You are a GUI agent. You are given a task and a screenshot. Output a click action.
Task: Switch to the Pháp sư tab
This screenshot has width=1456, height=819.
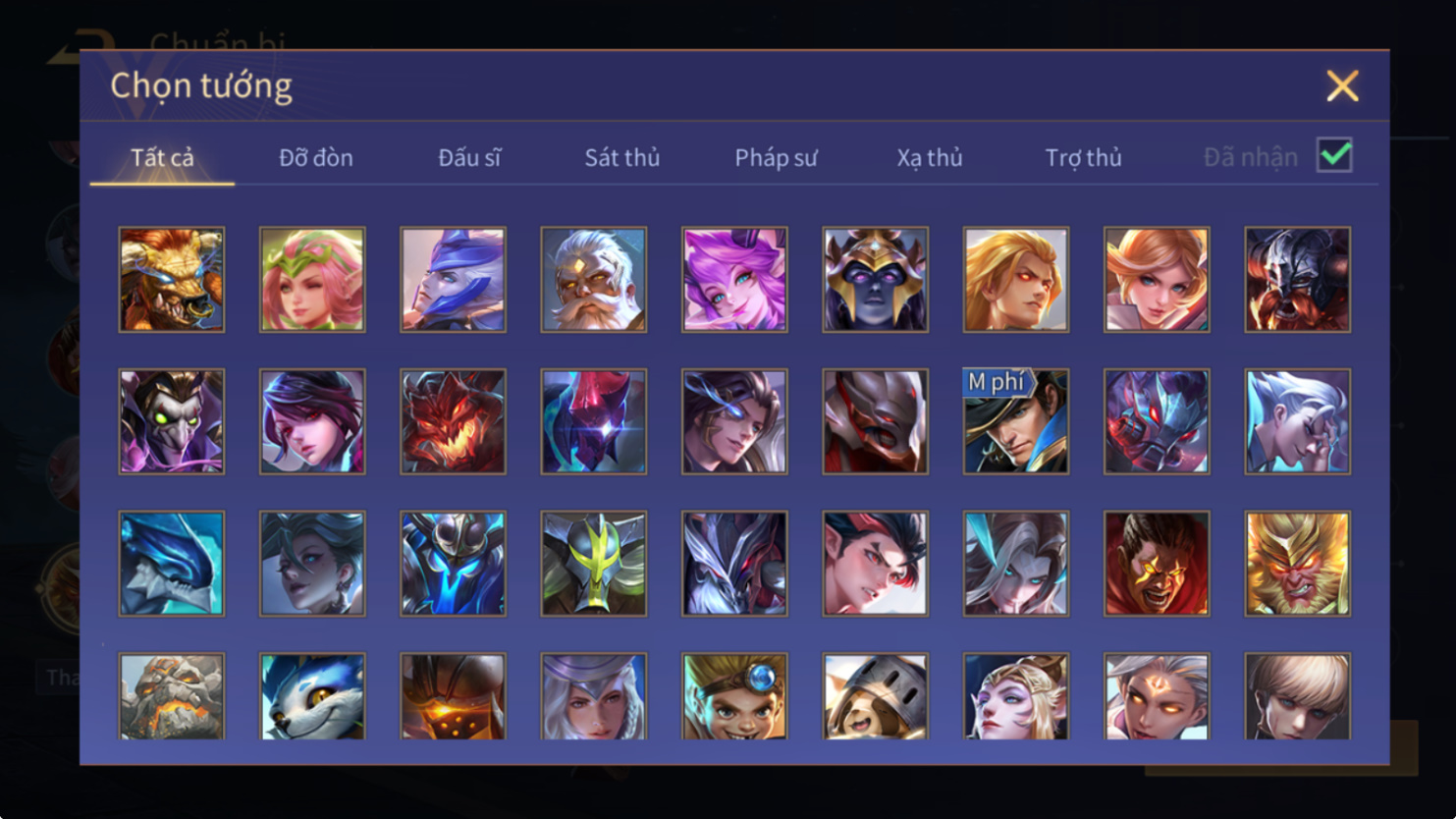click(x=776, y=157)
